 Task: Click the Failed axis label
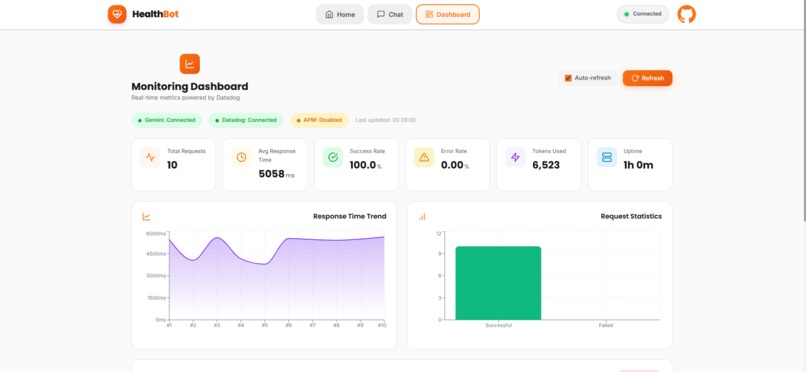point(606,325)
